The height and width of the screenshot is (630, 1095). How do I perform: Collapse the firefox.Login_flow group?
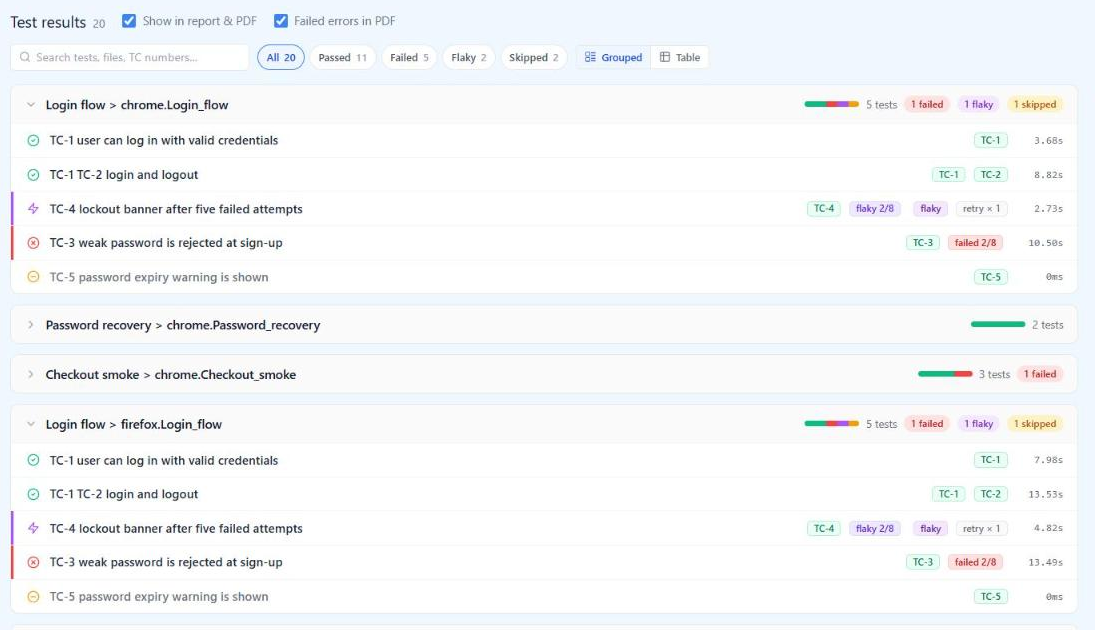[31, 424]
